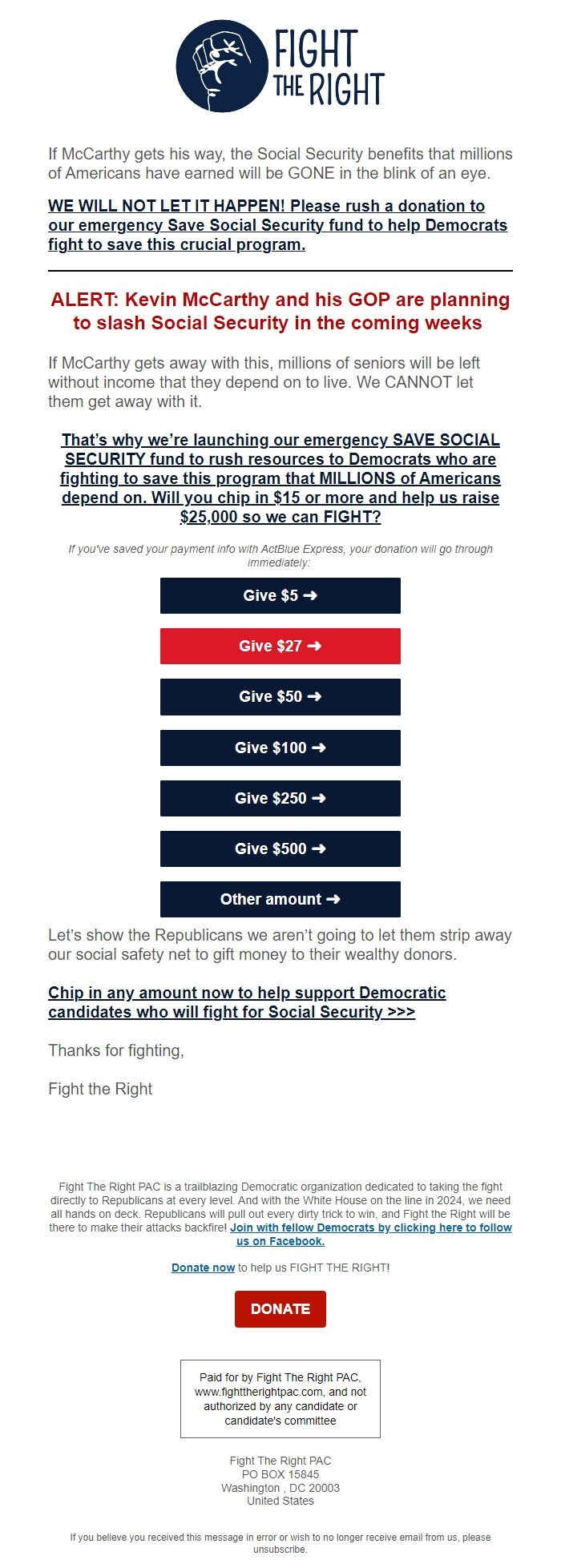The image size is (561, 1568).
Task: Click the Give $5 button
Action: point(280,595)
